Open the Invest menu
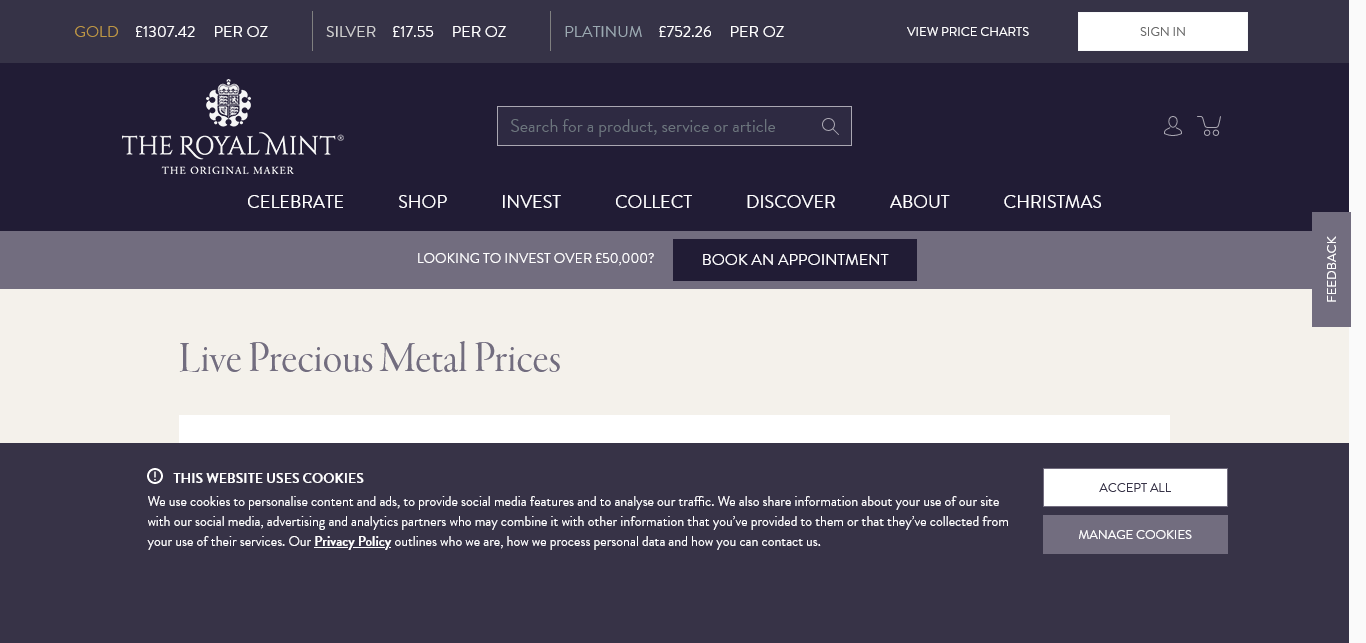The height and width of the screenshot is (643, 1366). tap(531, 202)
